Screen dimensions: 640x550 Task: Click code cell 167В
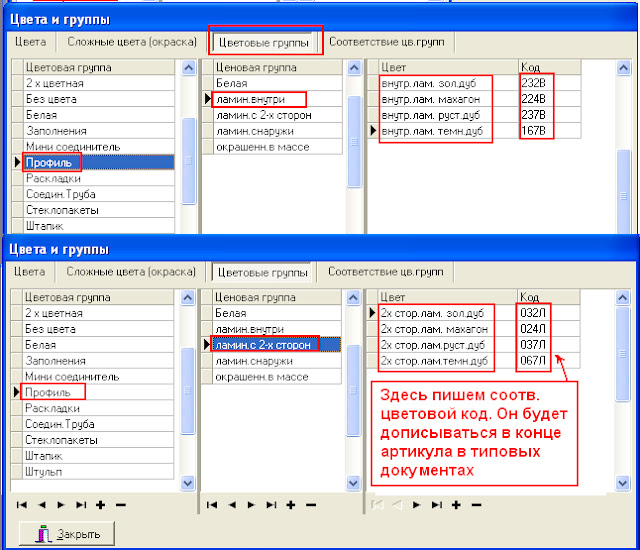tap(549, 131)
